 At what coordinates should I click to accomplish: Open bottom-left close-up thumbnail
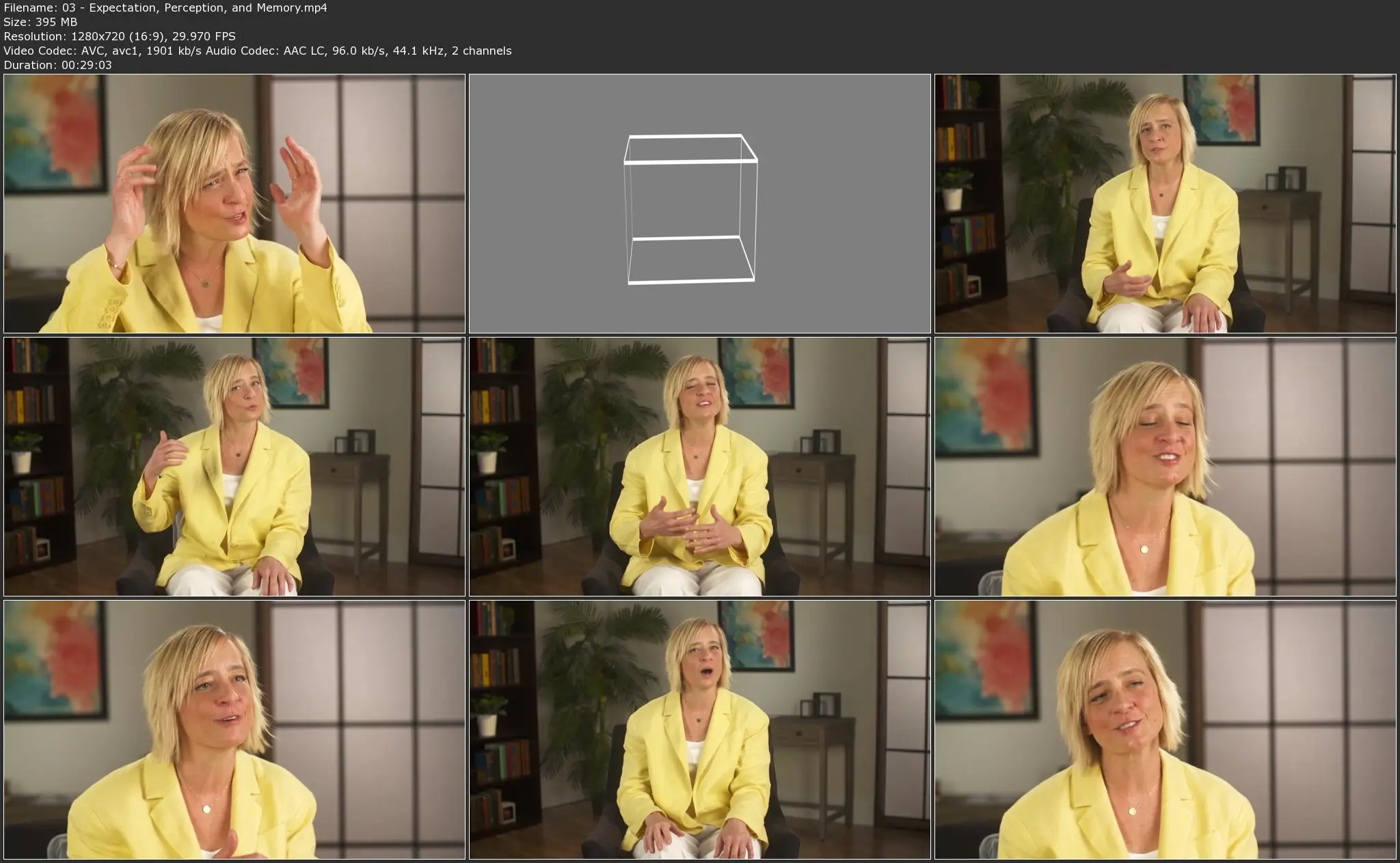point(234,730)
